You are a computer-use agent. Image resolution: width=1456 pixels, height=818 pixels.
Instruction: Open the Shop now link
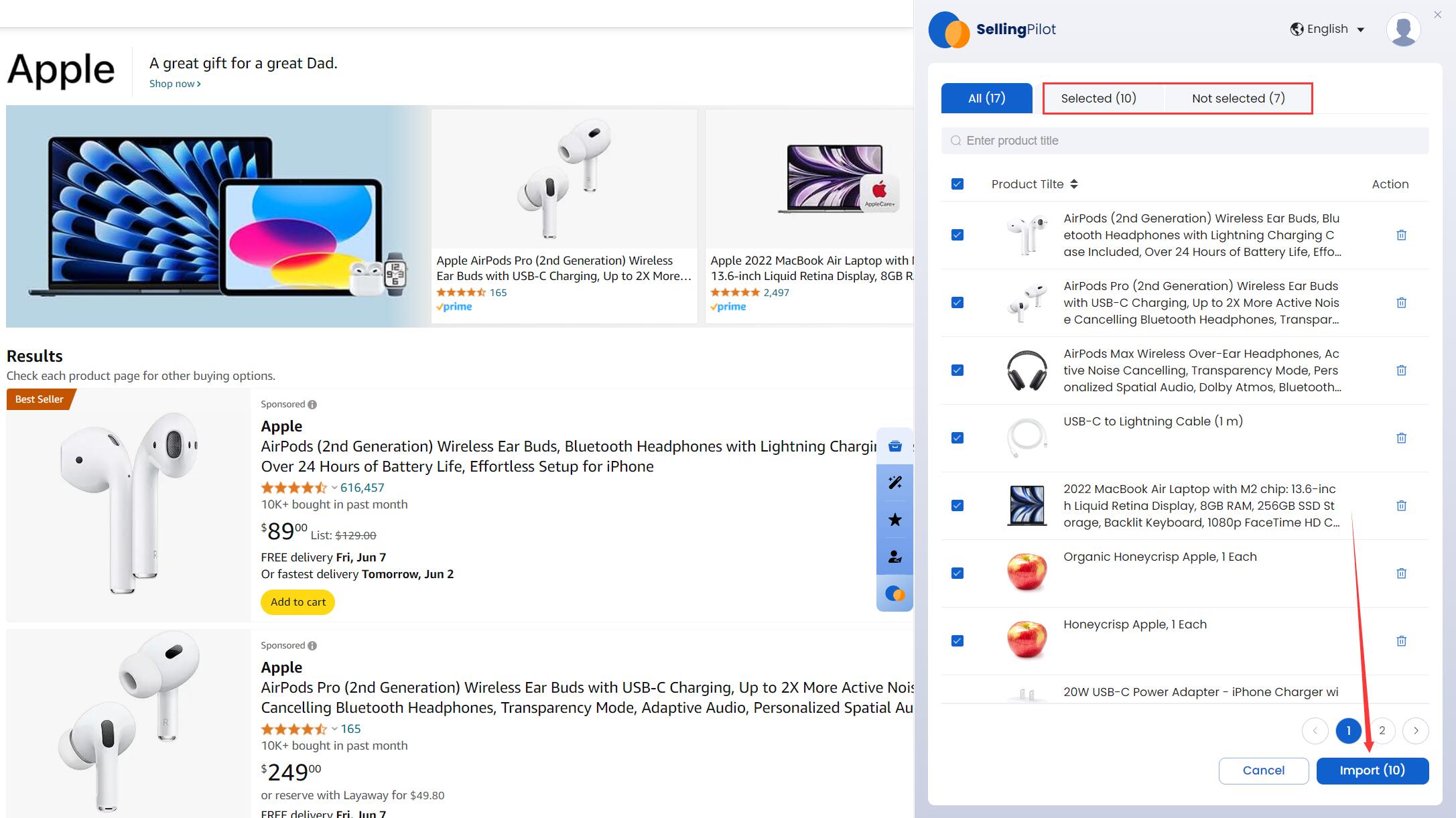pos(175,84)
